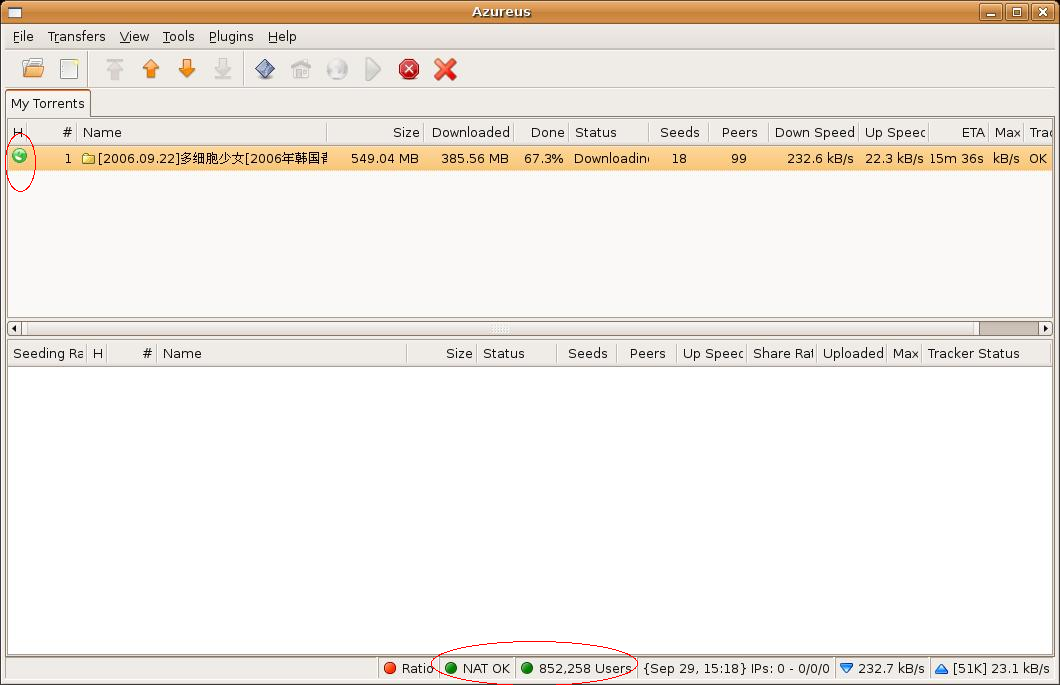This screenshot has height=685, width=1060.
Task: Sort by Down Speed column header
Action: 813,133
